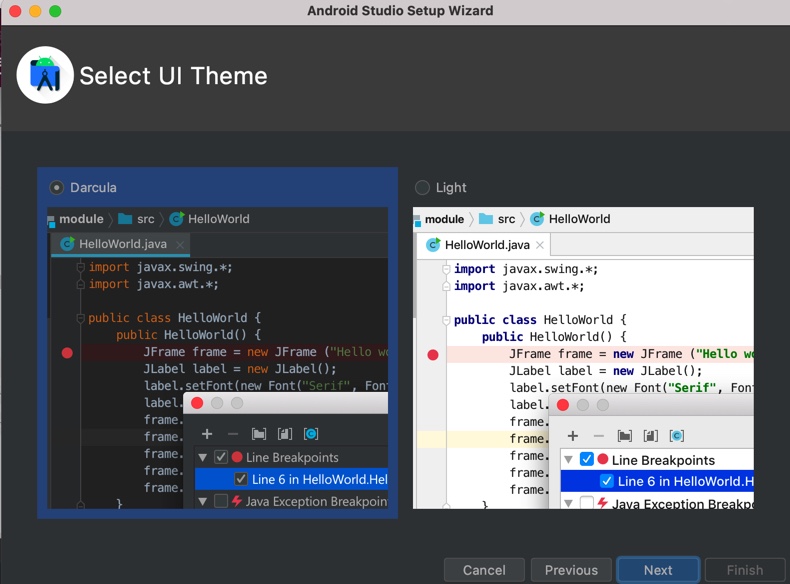Click the group by package icon in Light preview
Viewport: 790px width, 584px height.
pos(625,436)
